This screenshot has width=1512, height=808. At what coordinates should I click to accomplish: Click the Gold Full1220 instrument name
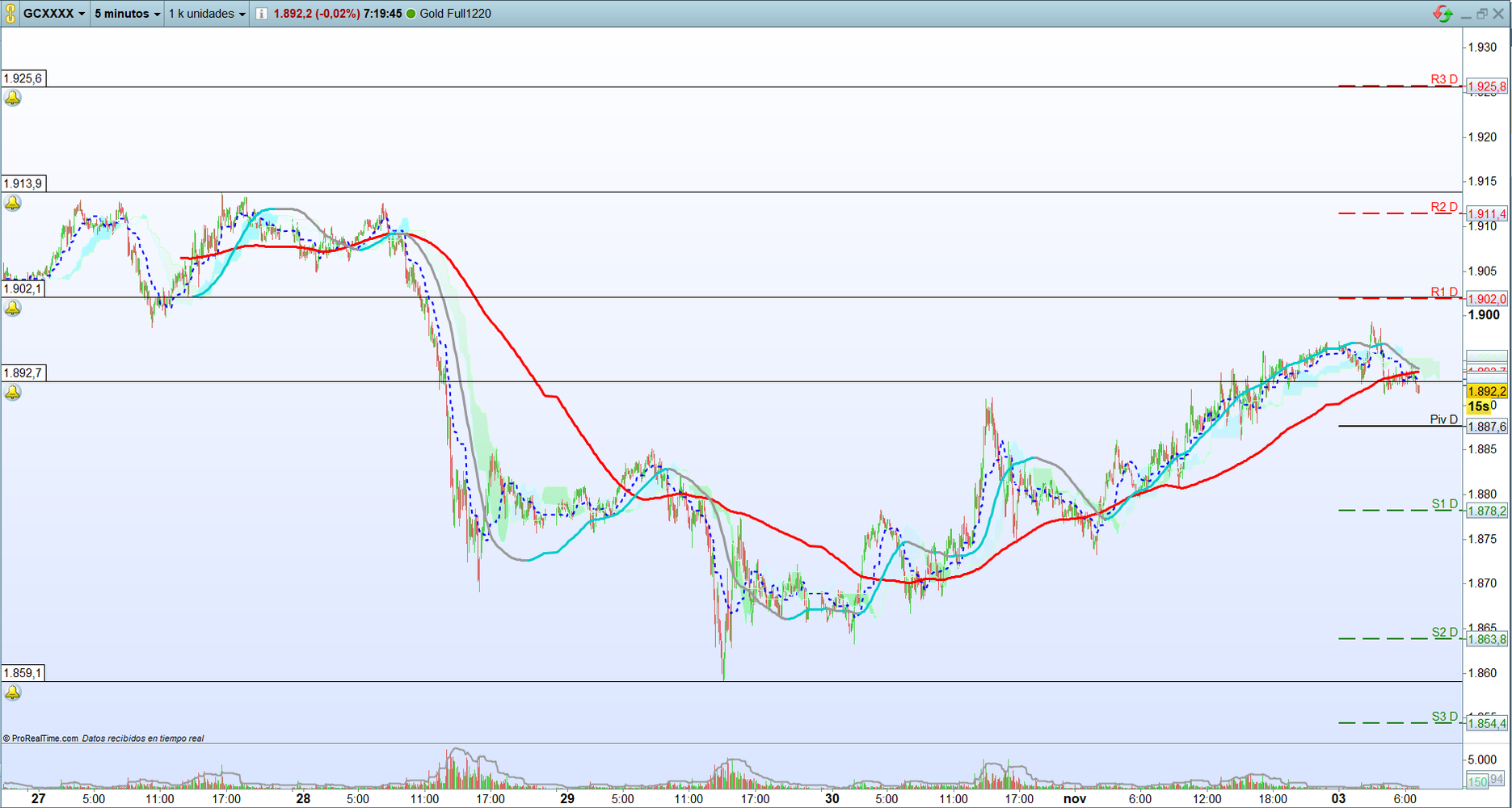tap(456, 14)
